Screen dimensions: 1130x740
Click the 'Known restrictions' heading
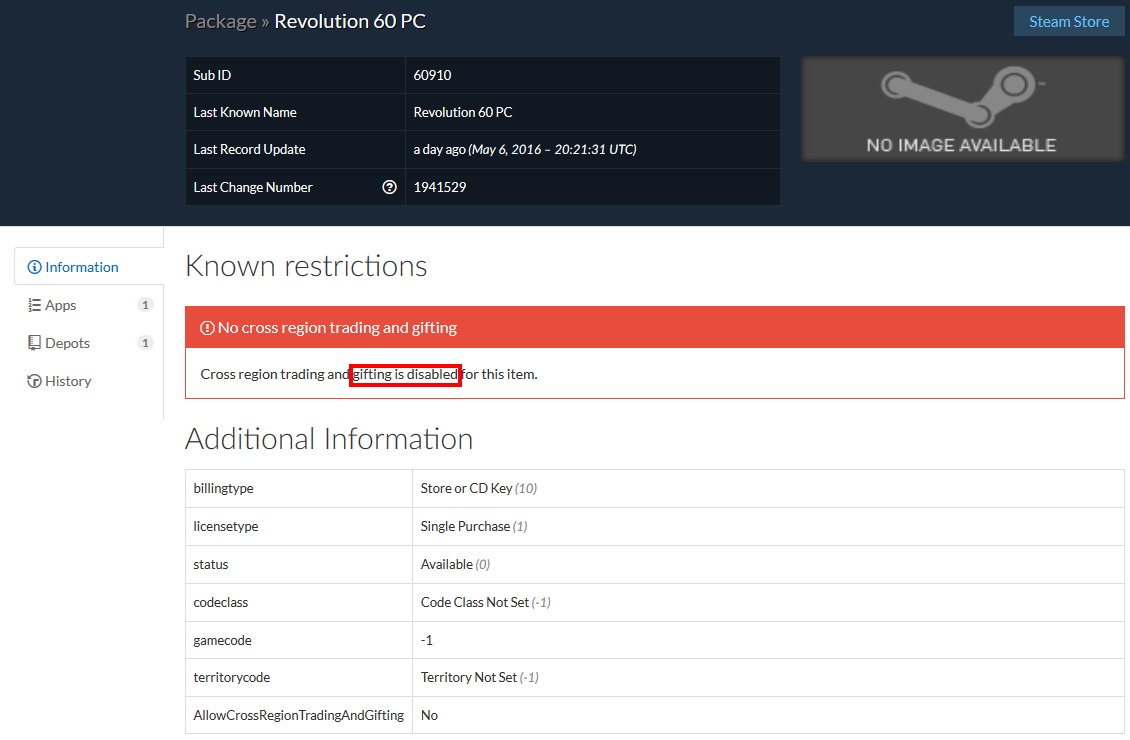pos(306,266)
